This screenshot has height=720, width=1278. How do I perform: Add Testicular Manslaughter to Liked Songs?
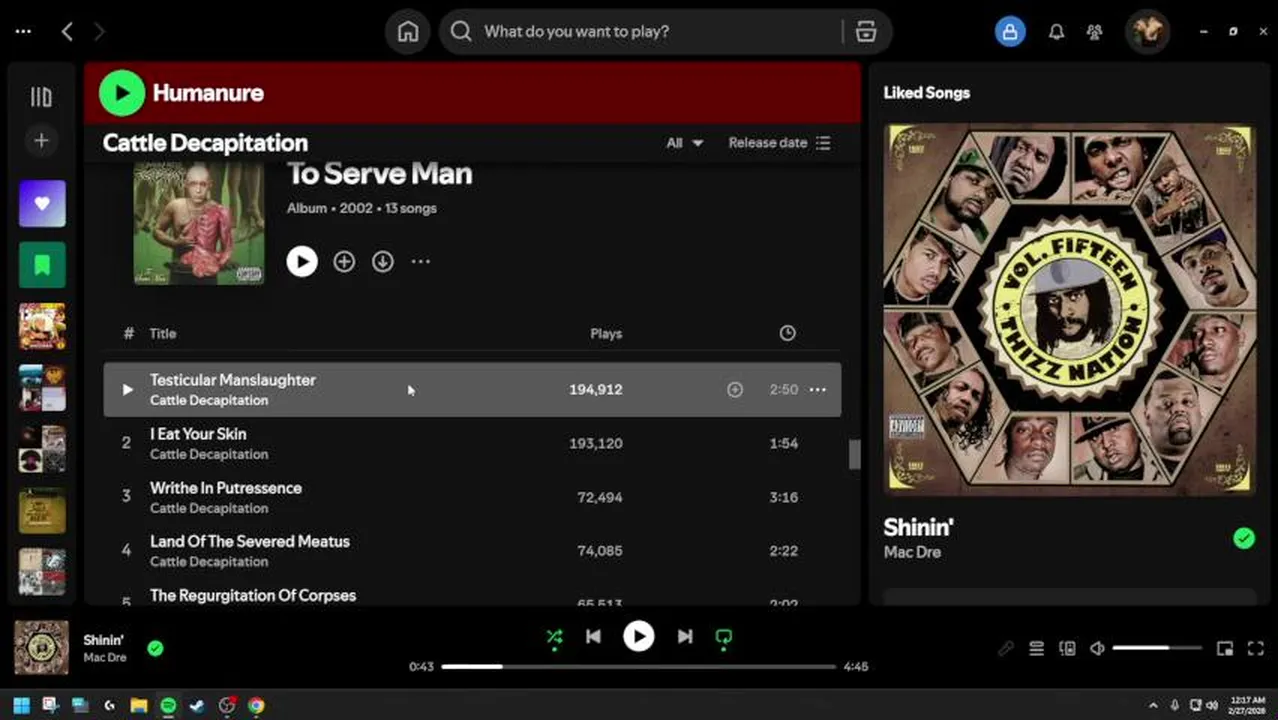pyautogui.click(x=735, y=389)
